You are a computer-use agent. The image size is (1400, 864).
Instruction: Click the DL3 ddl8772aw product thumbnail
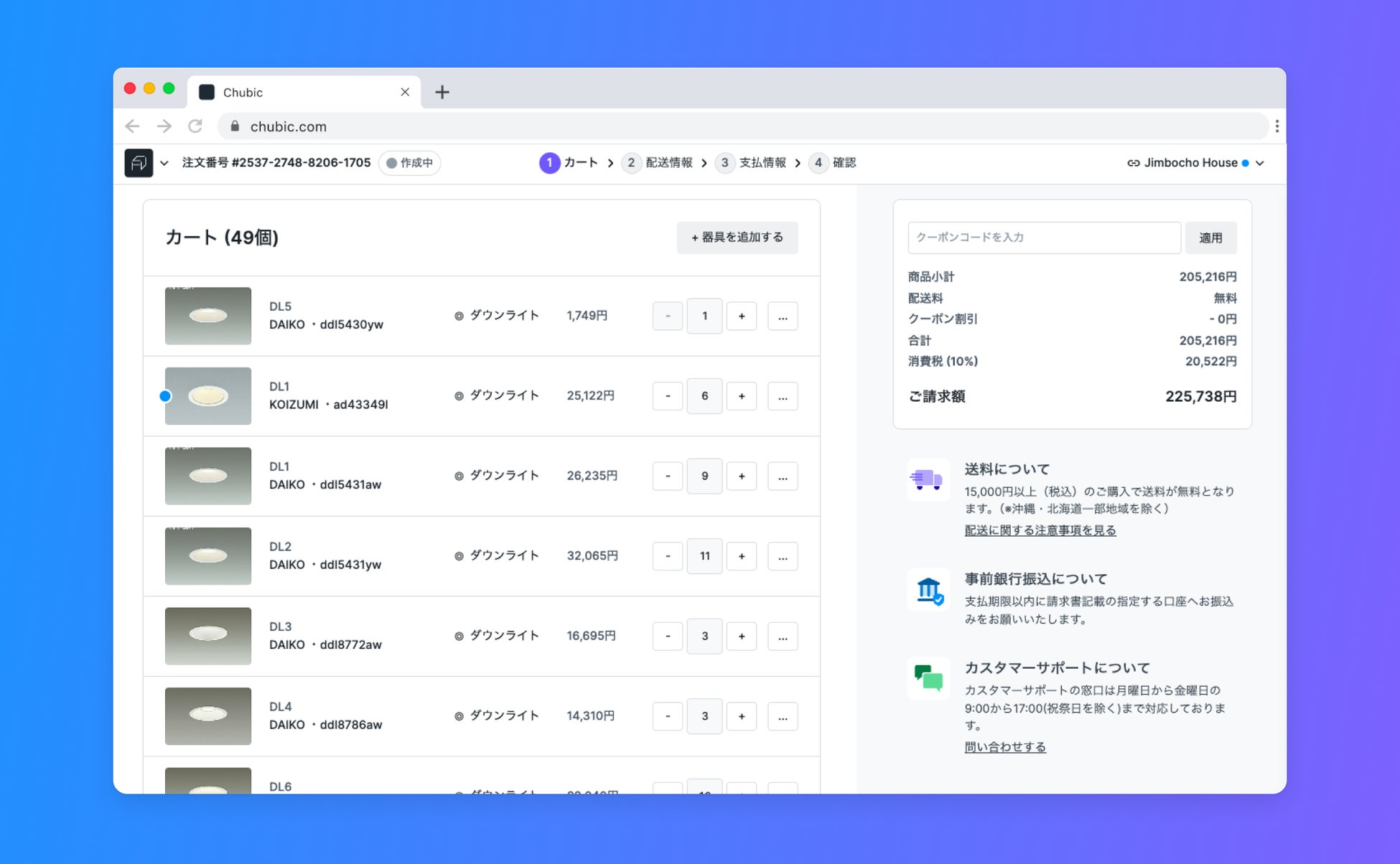(x=208, y=636)
